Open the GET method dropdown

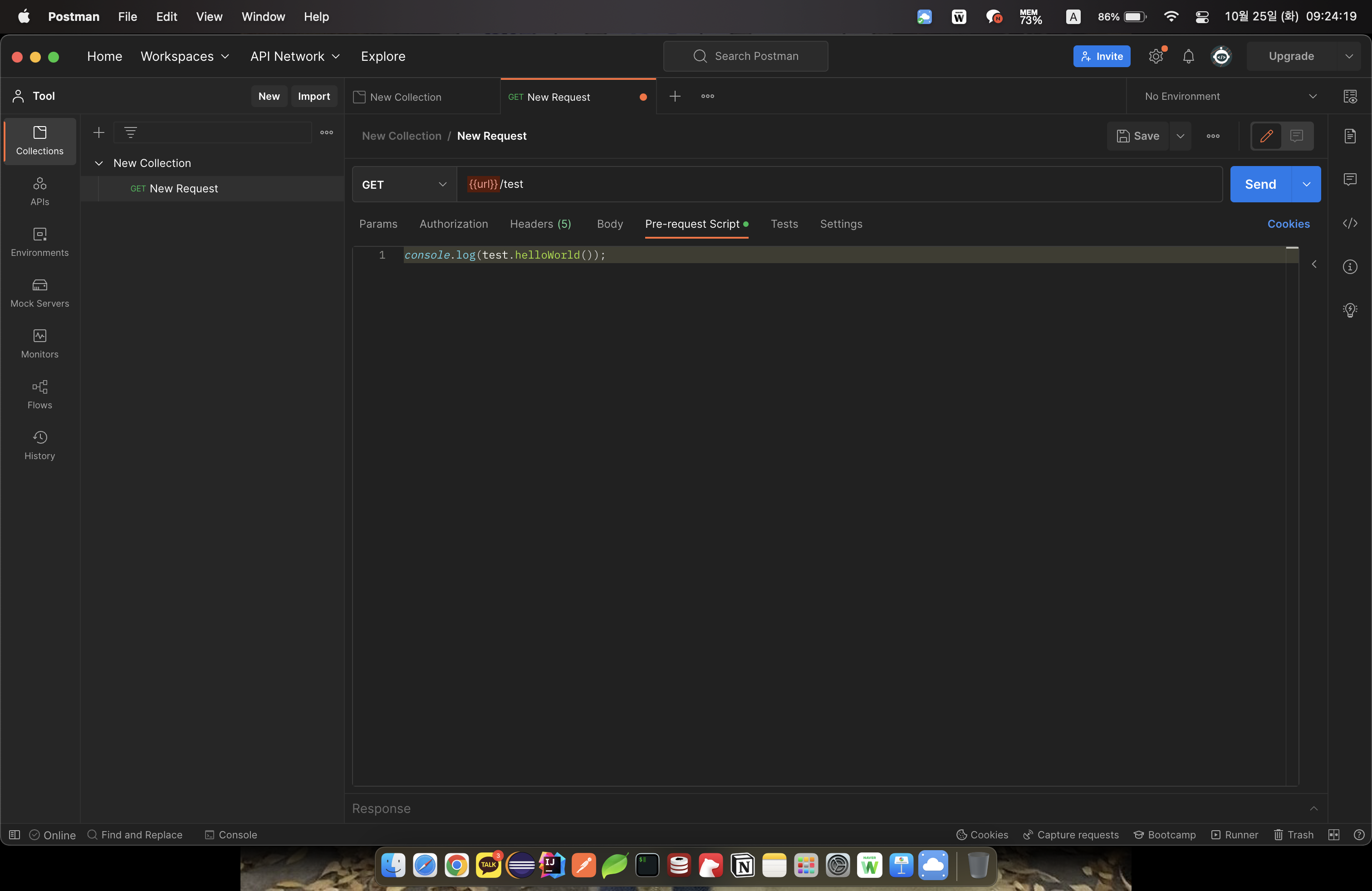[404, 185]
